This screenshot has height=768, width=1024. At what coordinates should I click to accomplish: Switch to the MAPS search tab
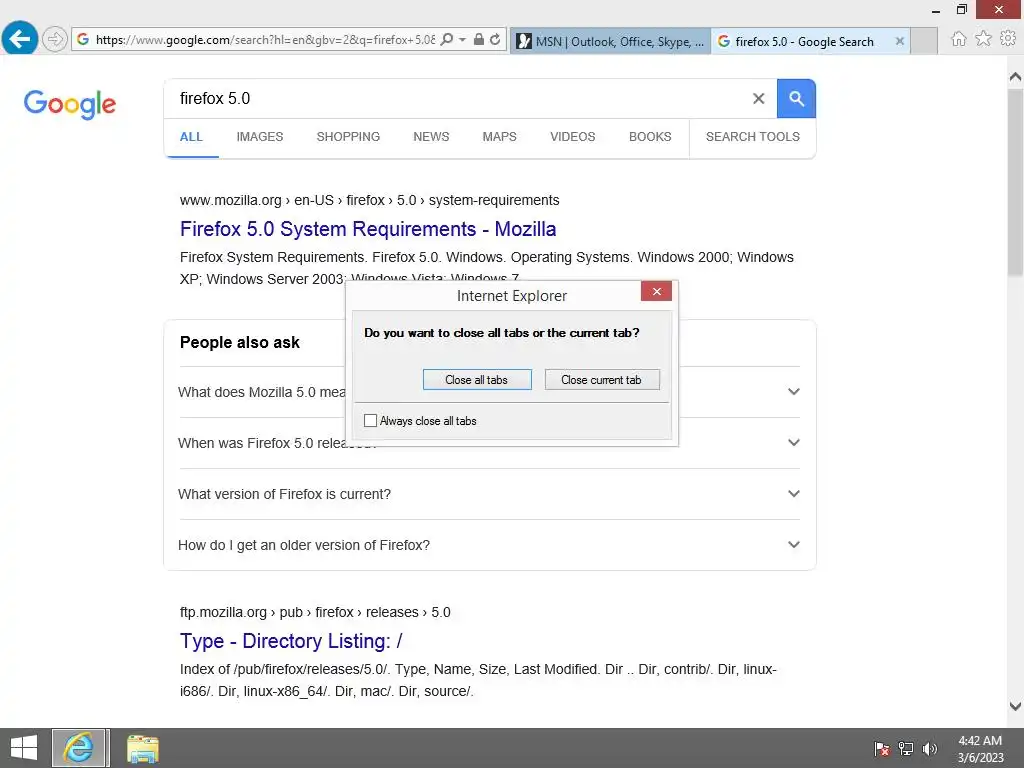tap(500, 137)
